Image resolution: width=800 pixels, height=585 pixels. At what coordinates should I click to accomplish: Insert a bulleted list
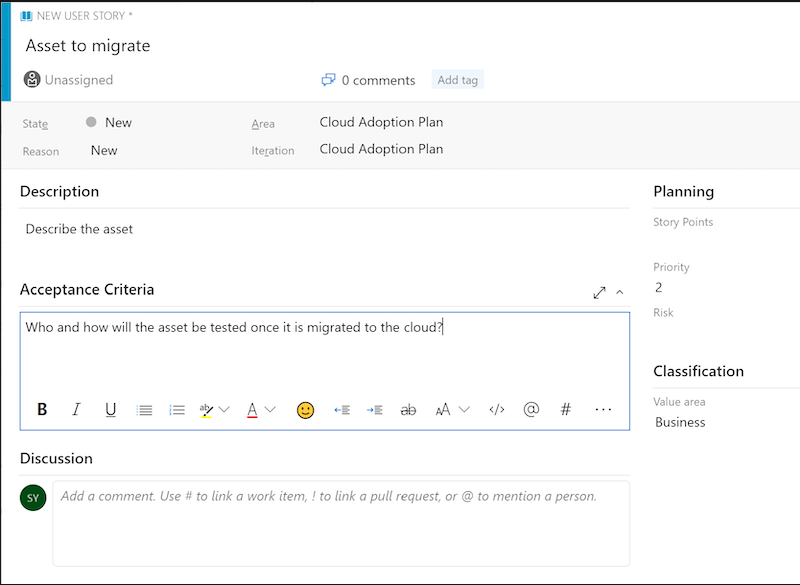coord(144,410)
